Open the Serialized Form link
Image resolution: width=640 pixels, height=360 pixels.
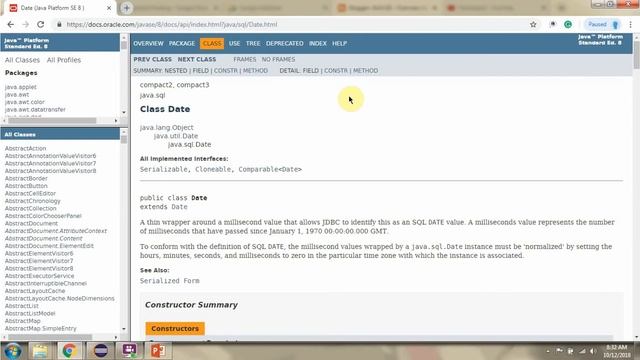[170, 281]
